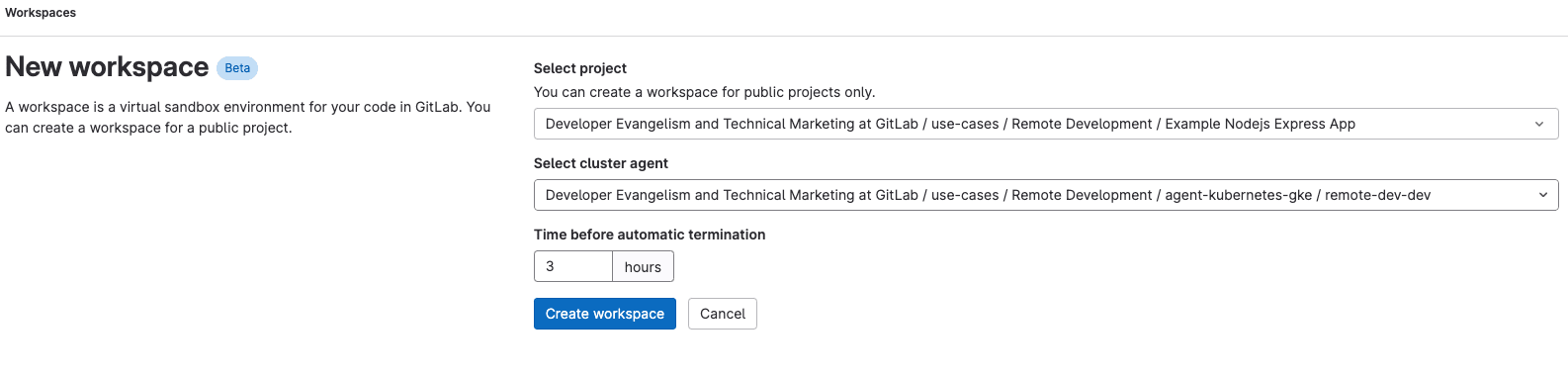
Task: Click the Select cluster agent label
Action: tap(601, 163)
